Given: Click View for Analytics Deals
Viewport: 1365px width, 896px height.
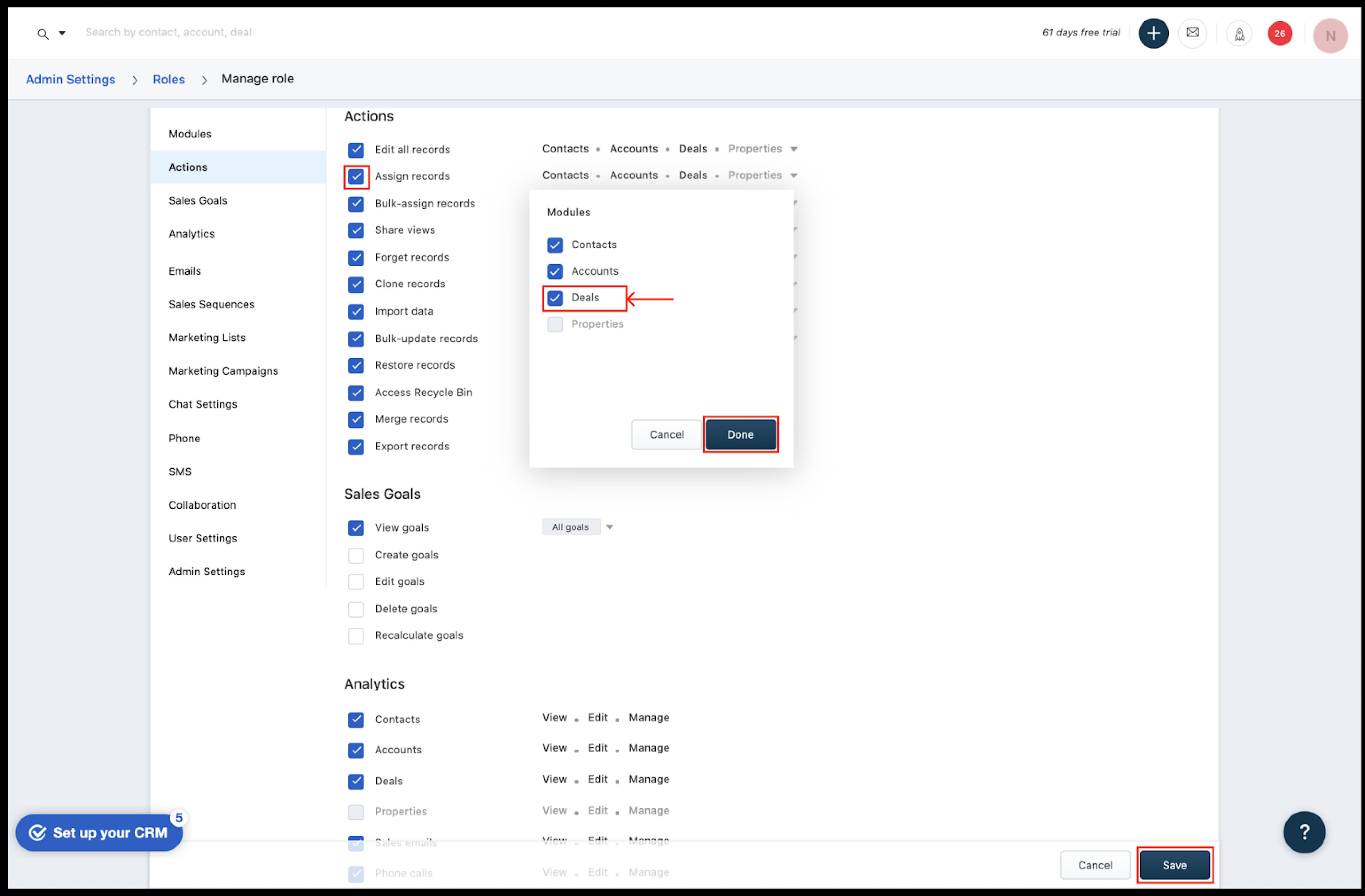Looking at the screenshot, I should click(x=554, y=779).
